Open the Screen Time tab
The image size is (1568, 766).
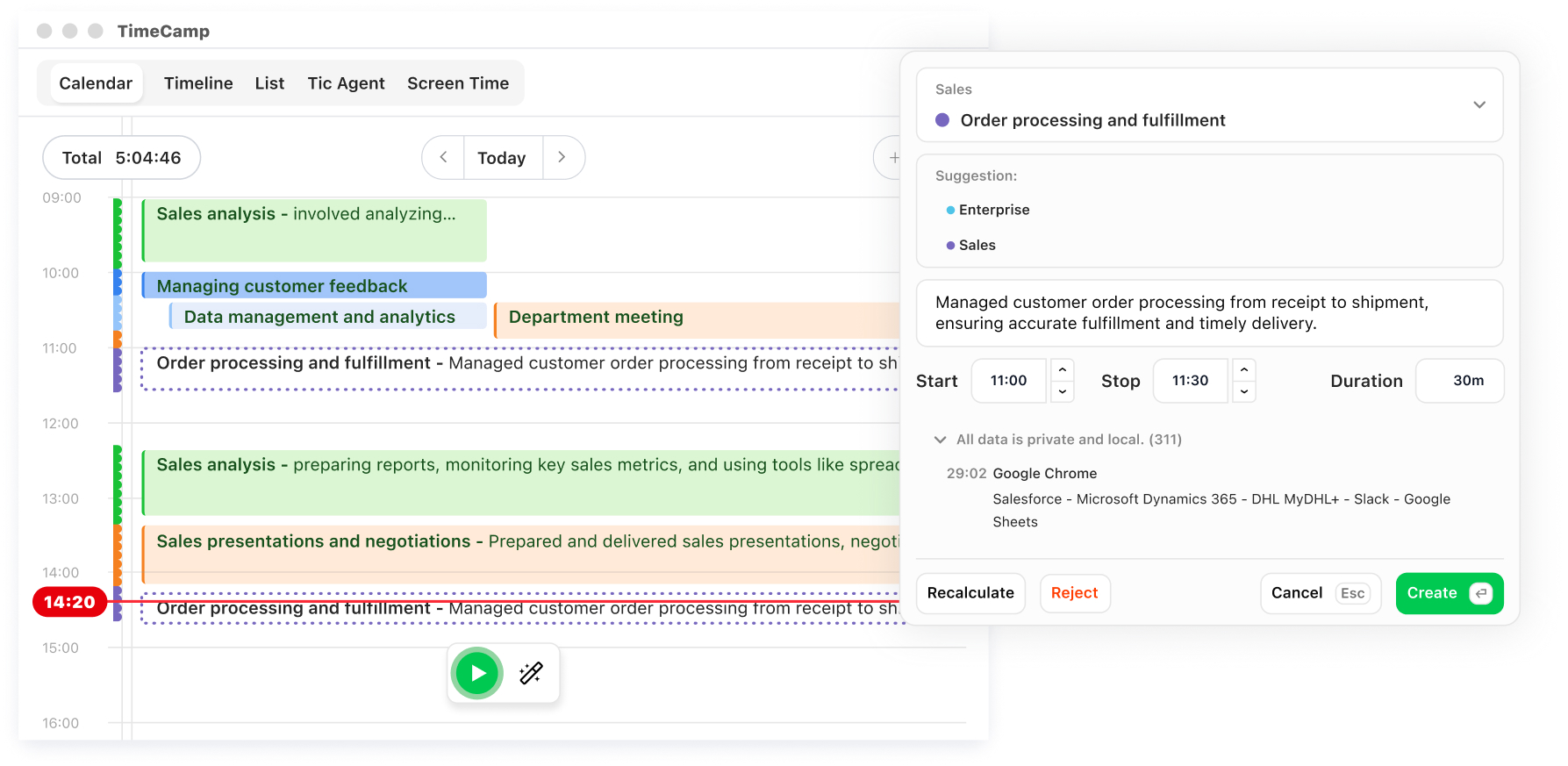(x=458, y=83)
